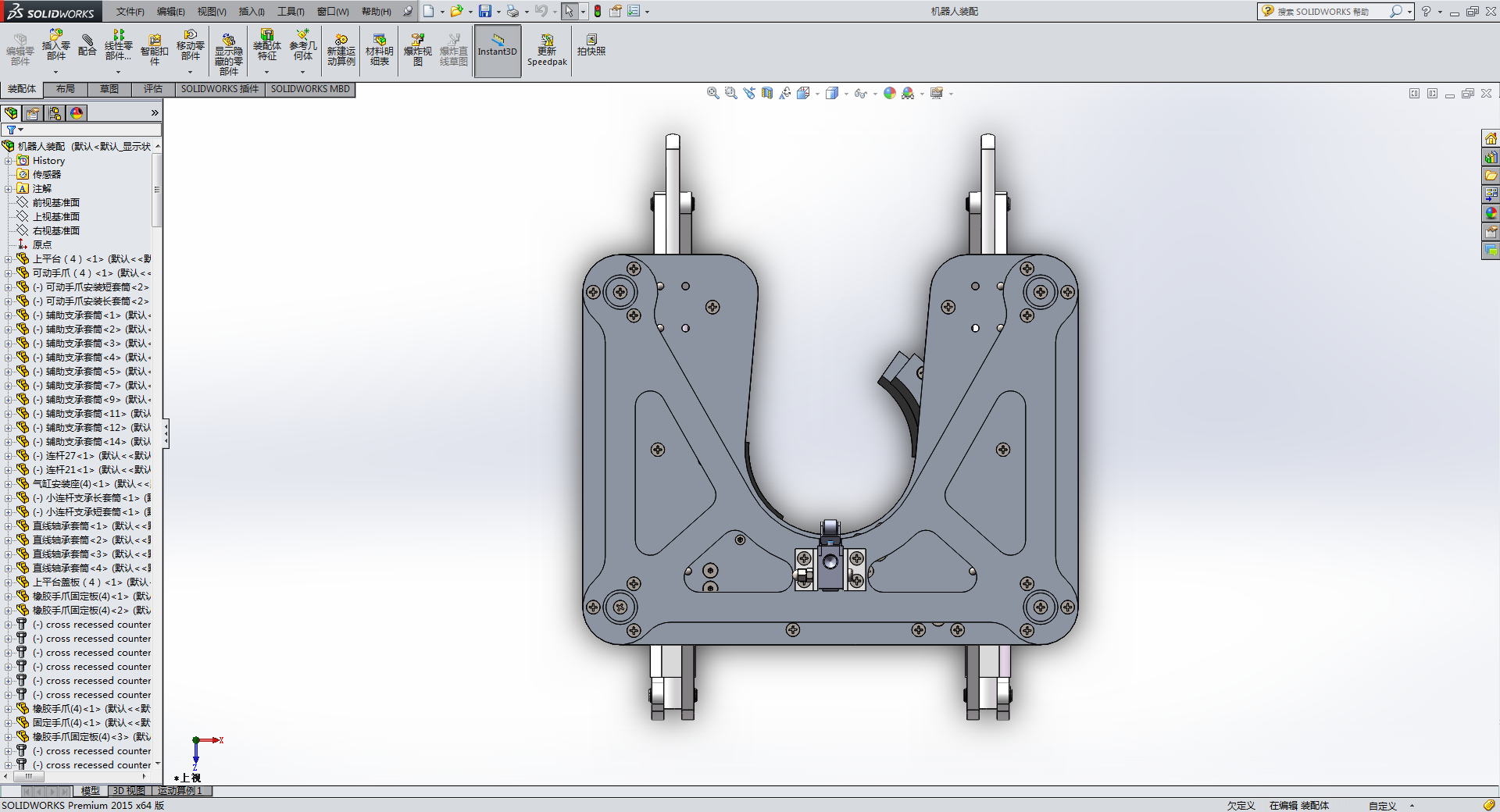Toggle the Instant3D button
This screenshot has width=1500, height=812.
point(498,52)
